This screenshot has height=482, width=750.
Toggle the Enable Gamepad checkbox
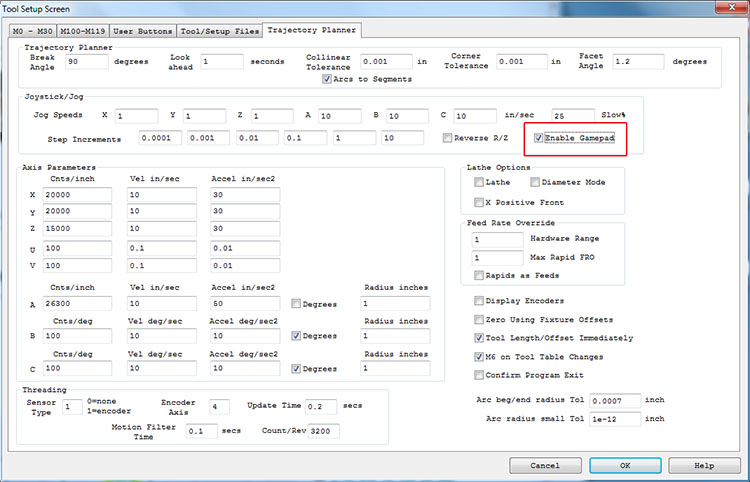(x=540, y=138)
